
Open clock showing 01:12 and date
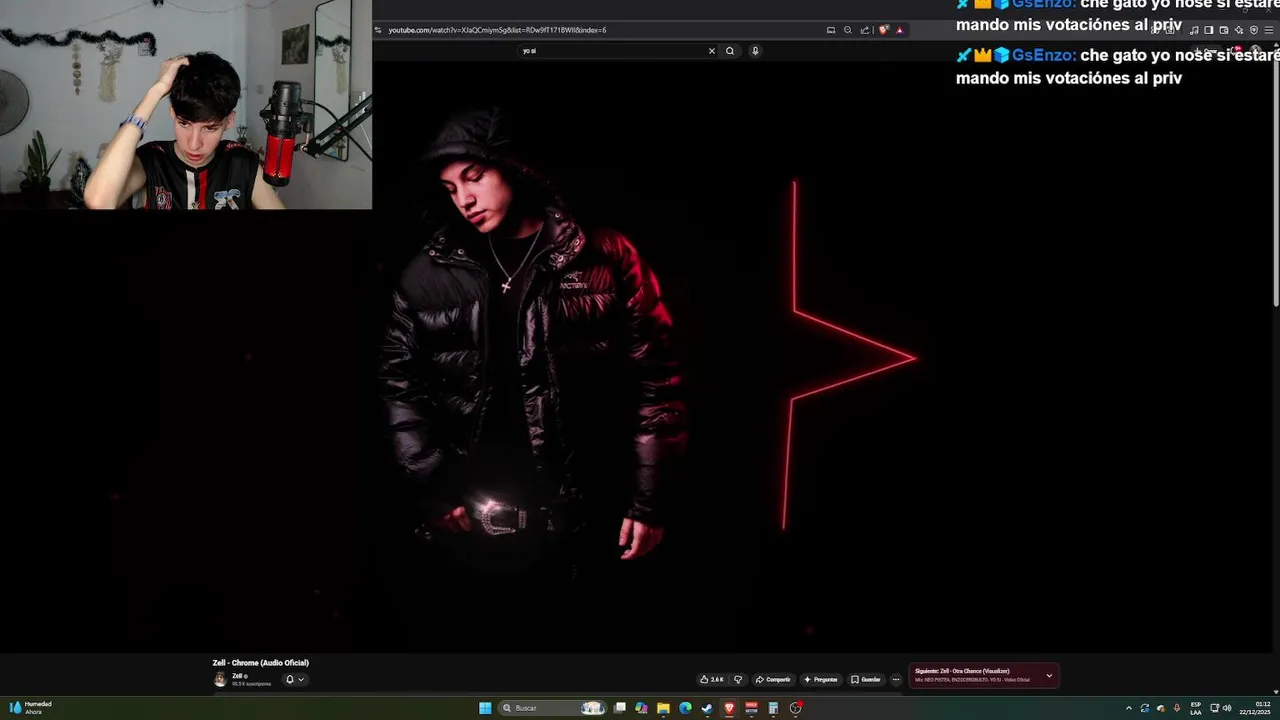coord(1255,708)
